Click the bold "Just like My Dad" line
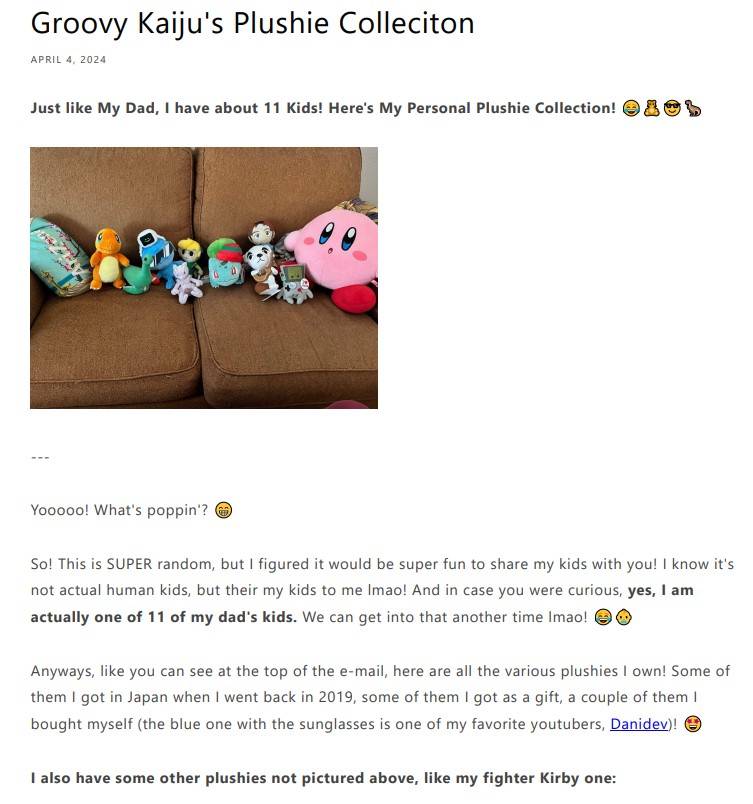 pyautogui.click(x=323, y=108)
